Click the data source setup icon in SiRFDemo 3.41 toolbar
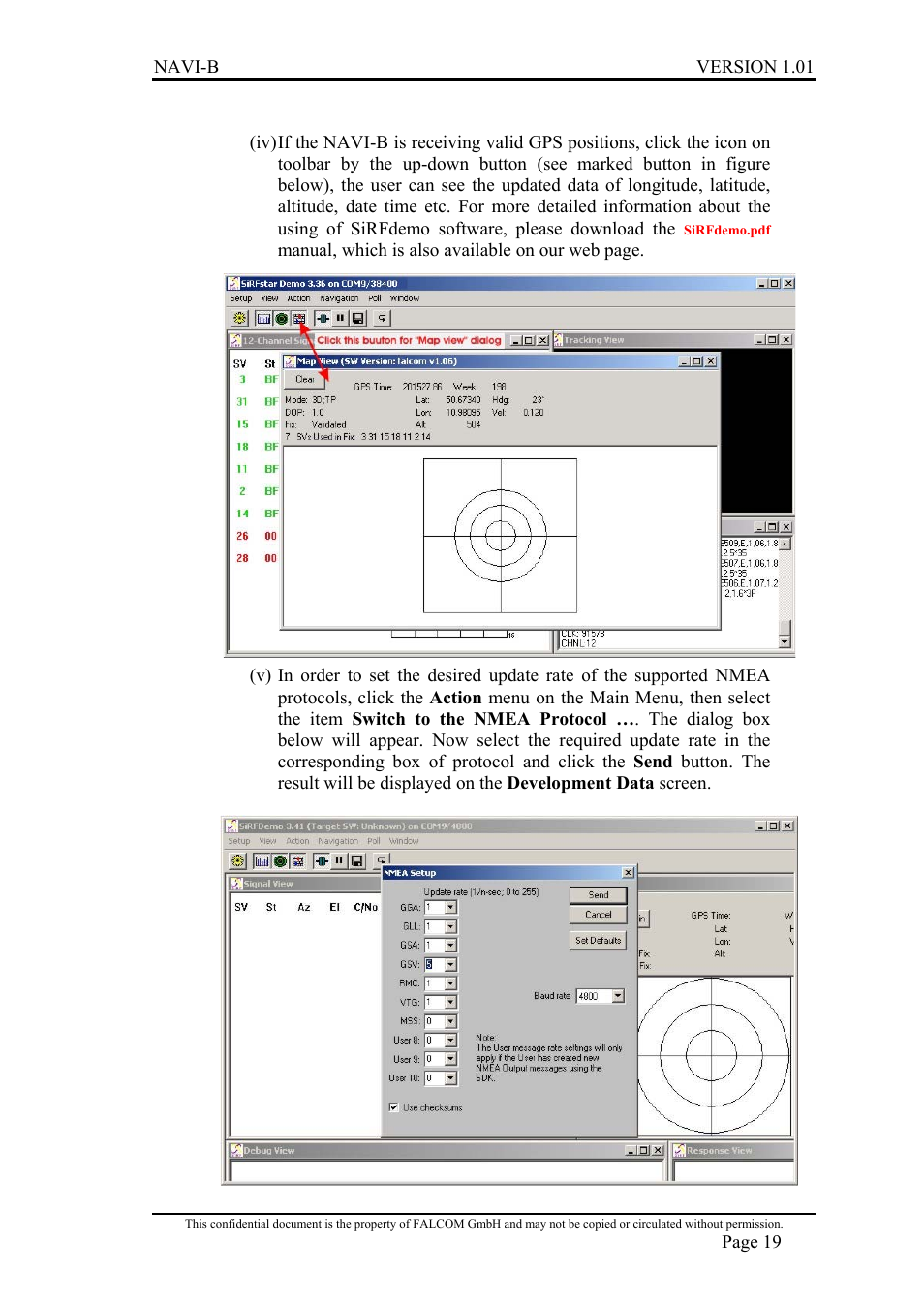This screenshot has width=924, height=1309. (x=237, y=860)
